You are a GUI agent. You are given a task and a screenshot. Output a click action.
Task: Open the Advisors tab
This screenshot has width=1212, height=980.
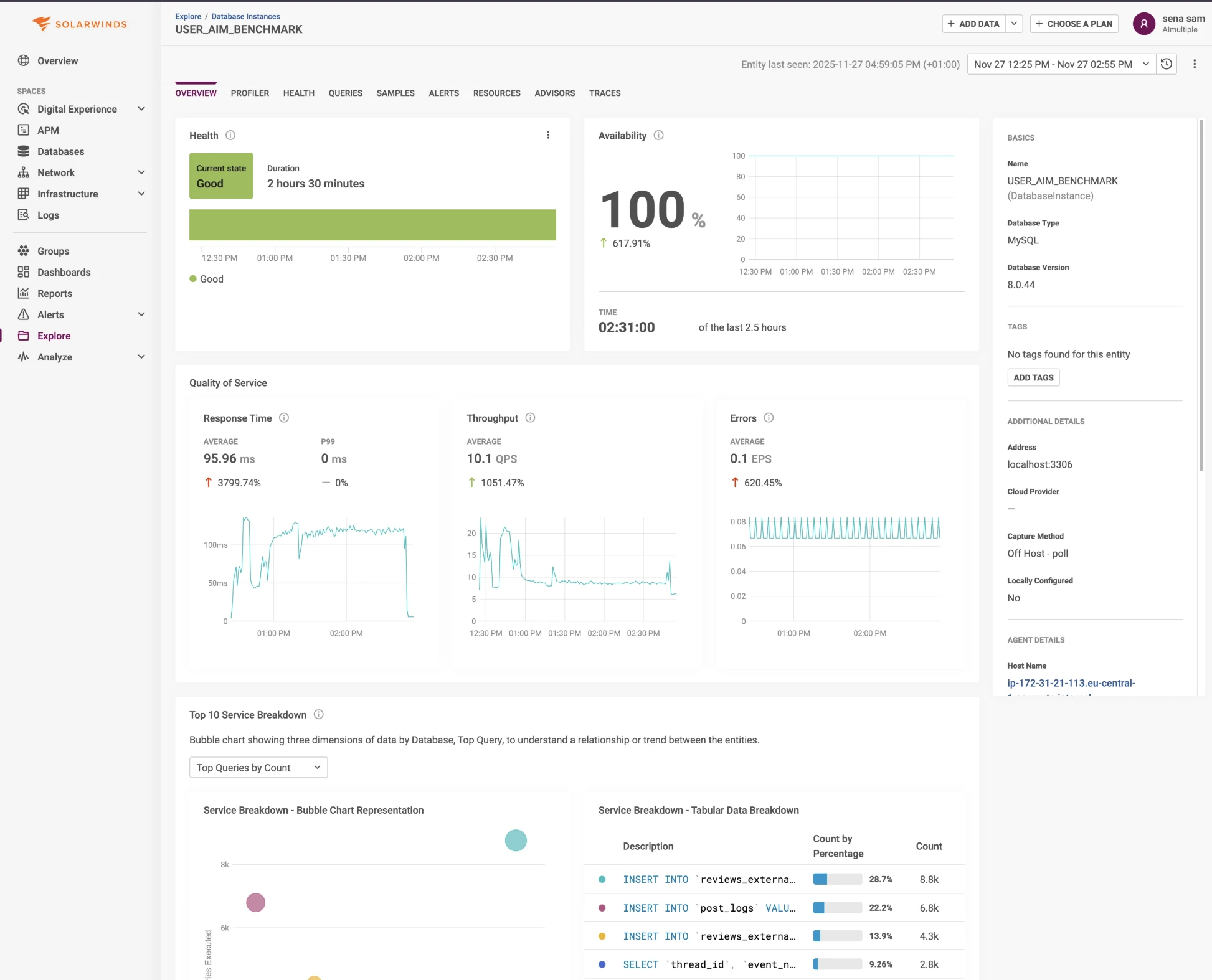coord(555,93)
